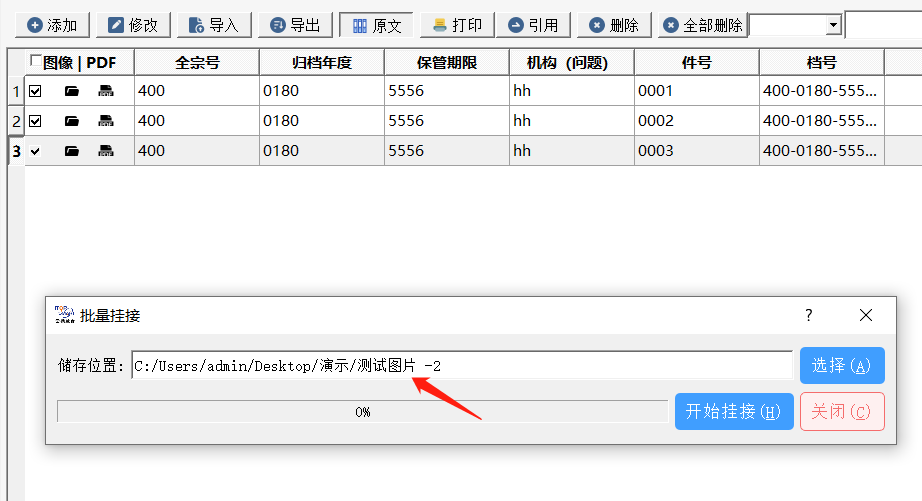The width and height of the screenshot is (922, 501).
Task: Uncheck the checkbox in row 2
Action: (x=36, y=122)
